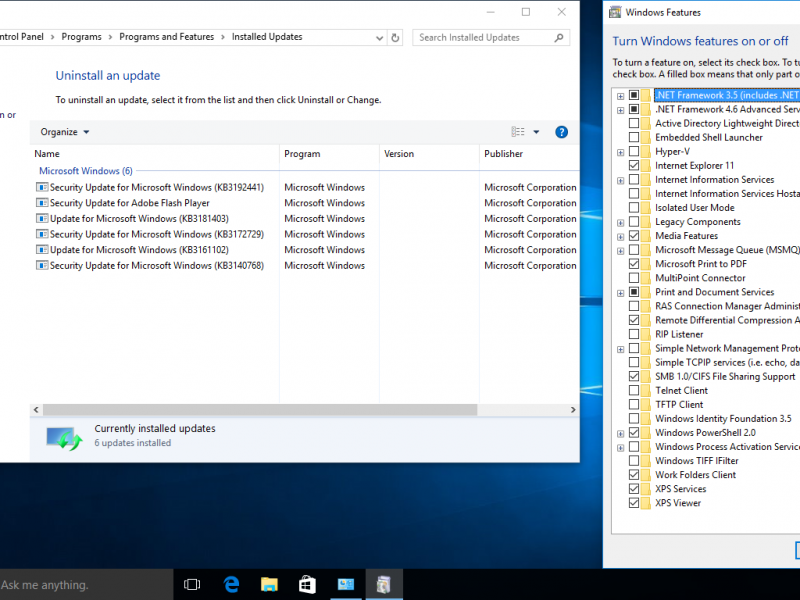800x600 pixels.
Task: Click the Ask me anything search box
Action: [x=86, y=585]
